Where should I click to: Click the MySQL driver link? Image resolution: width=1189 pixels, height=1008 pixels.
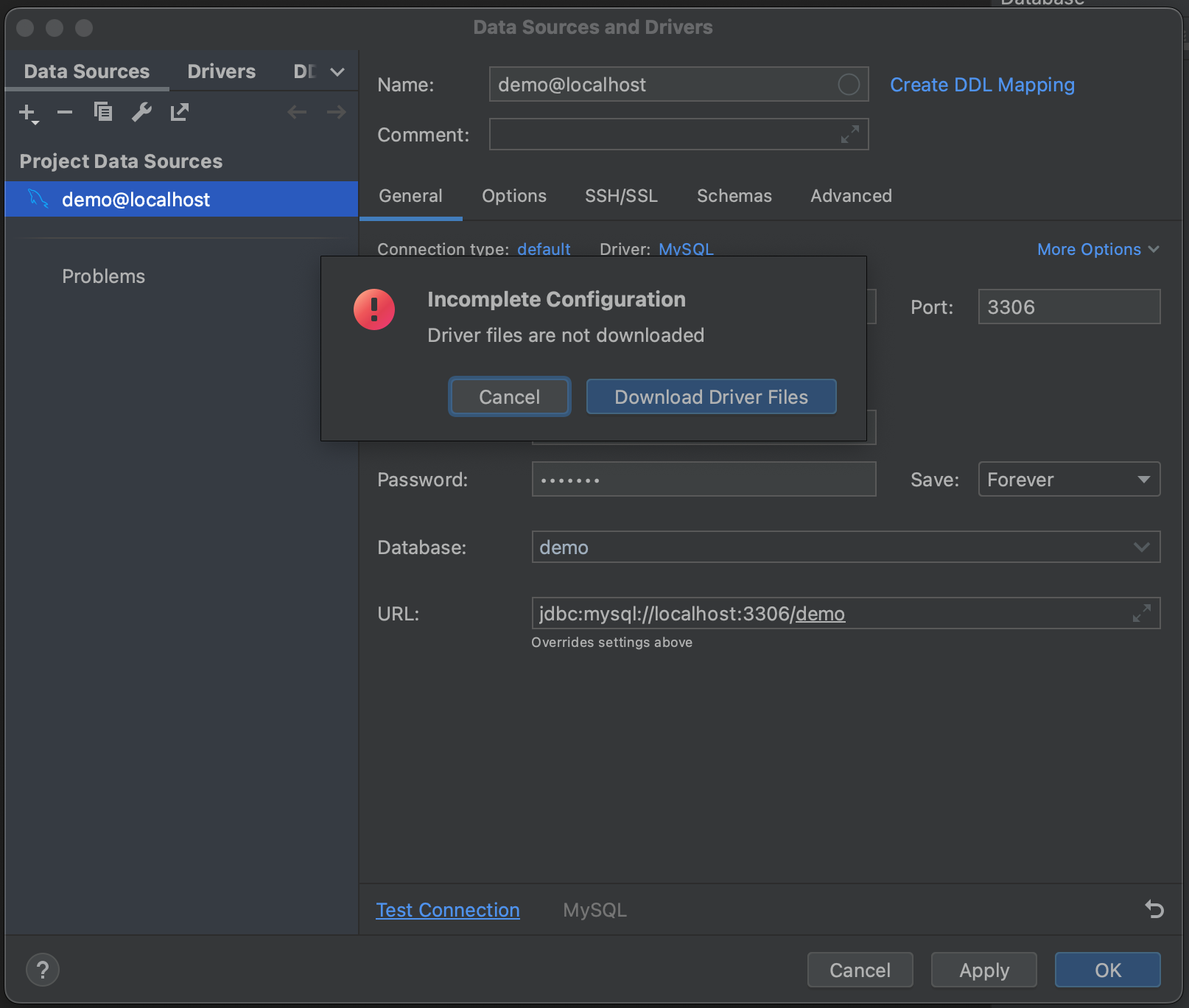pyautogui.click(x=686, y=249)
